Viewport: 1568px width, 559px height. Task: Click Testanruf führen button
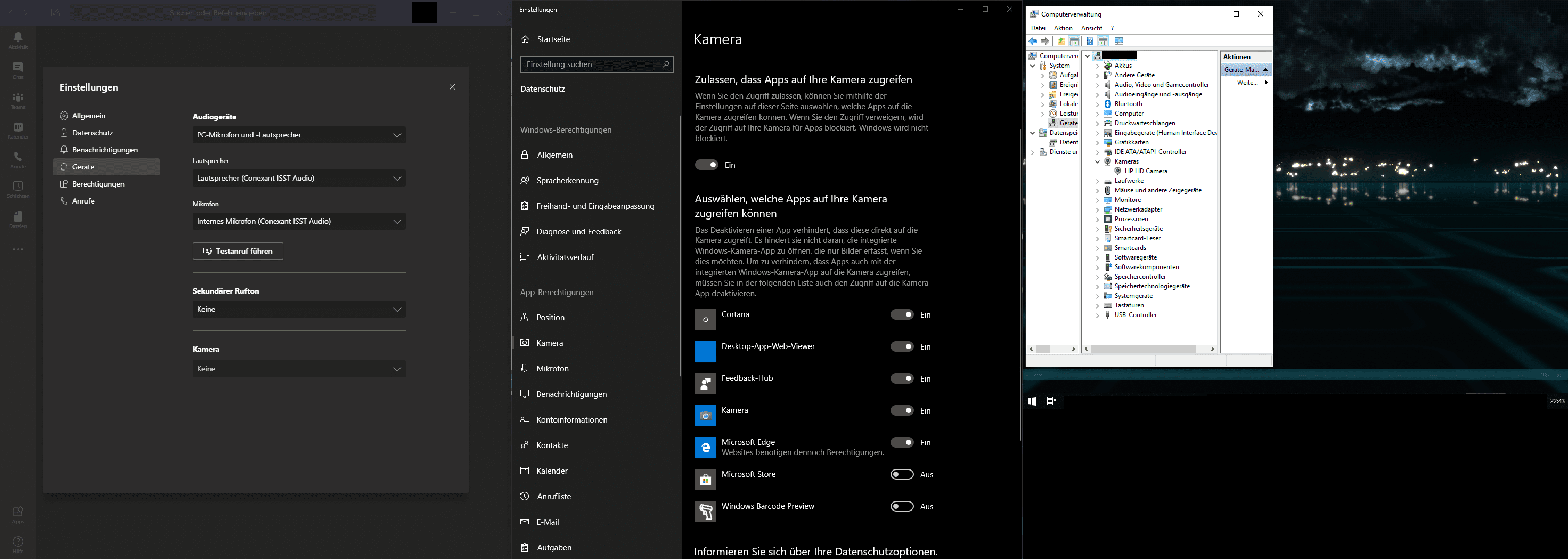pyautogui.click(x=238, y=252)
